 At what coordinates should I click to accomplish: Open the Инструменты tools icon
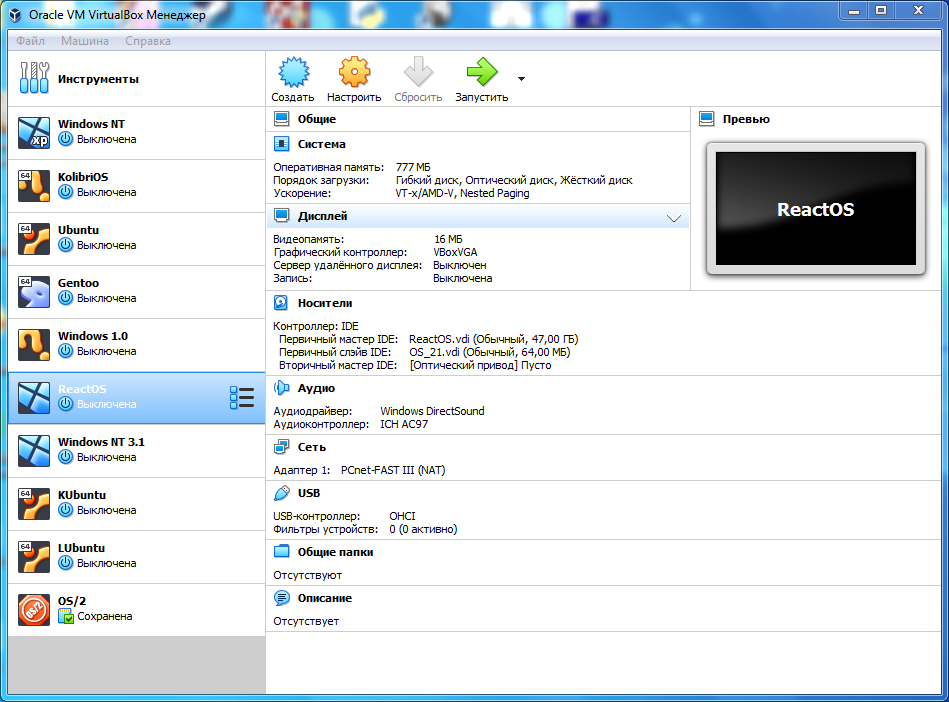[x=34, y=78]
